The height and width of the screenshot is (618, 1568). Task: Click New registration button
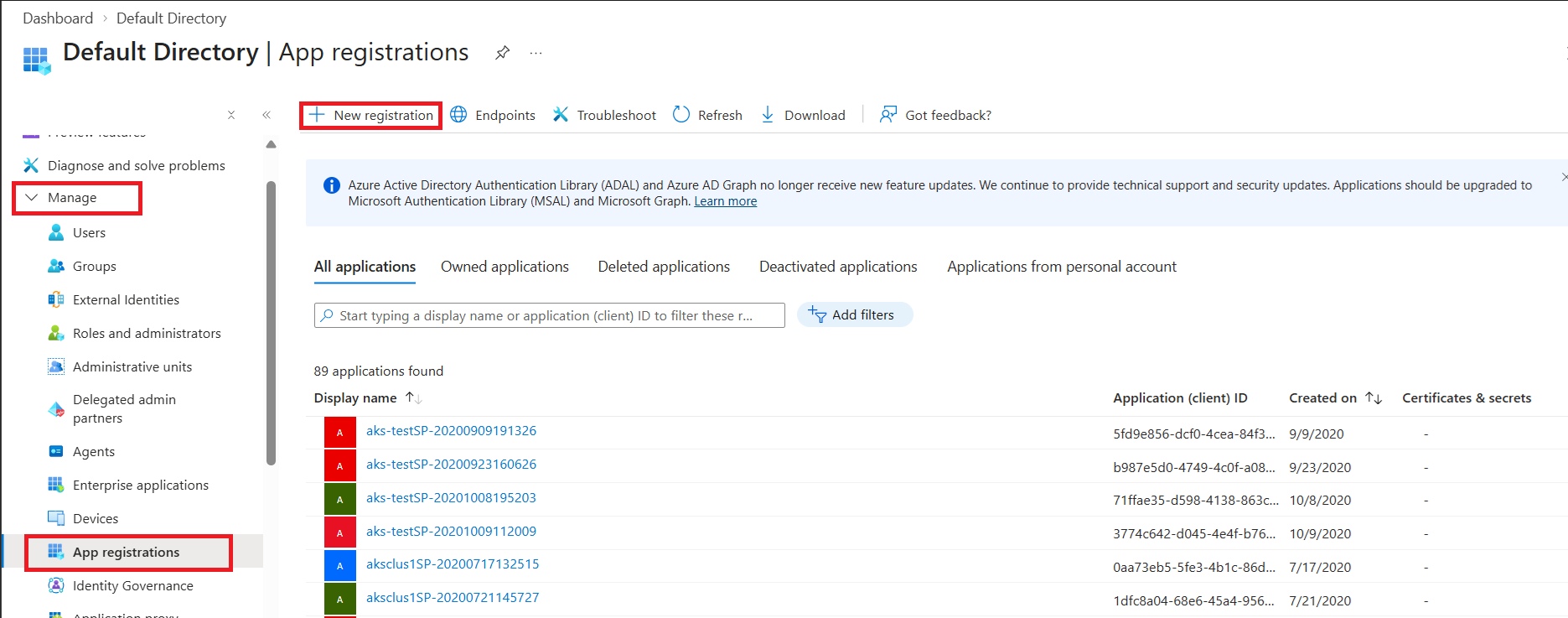coord(370,115)
